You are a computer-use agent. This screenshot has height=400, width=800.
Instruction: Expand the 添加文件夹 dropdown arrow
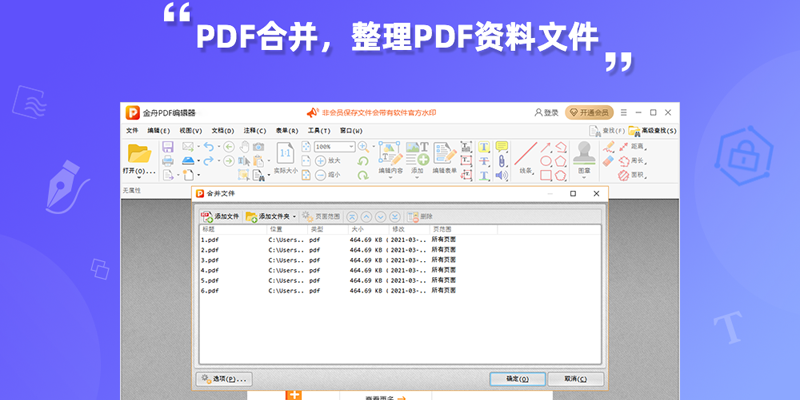(294, 217)
